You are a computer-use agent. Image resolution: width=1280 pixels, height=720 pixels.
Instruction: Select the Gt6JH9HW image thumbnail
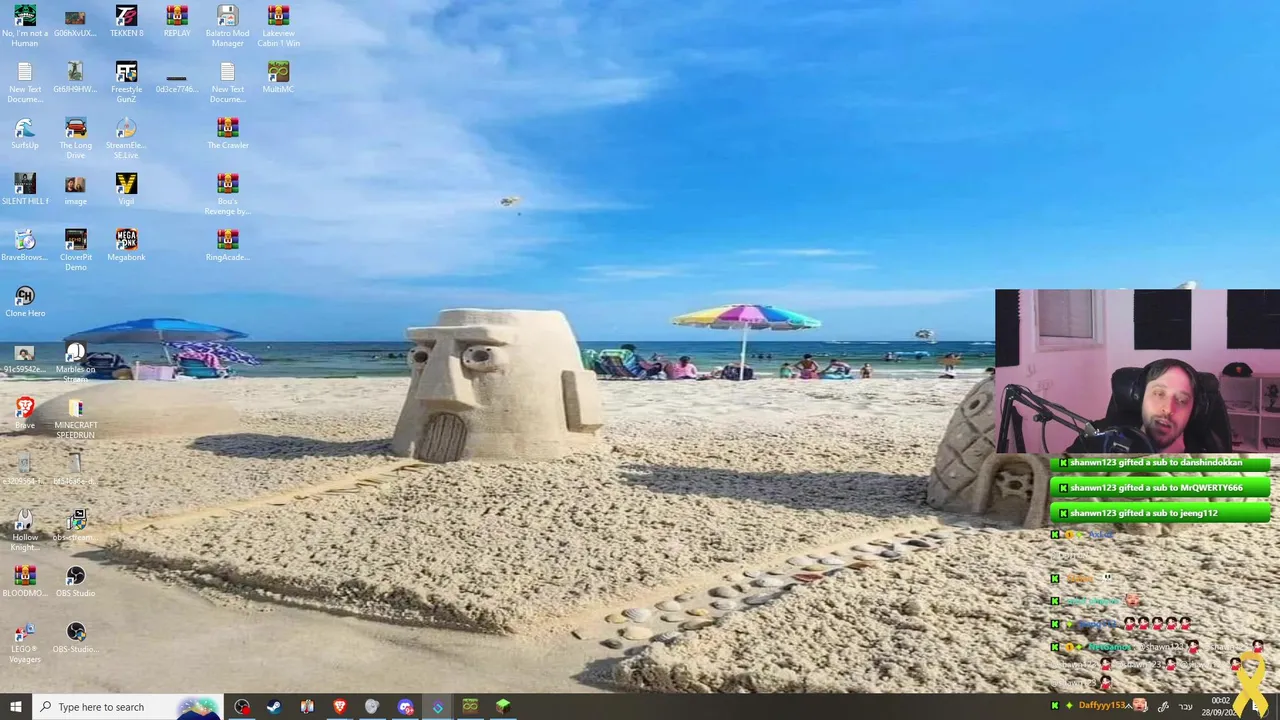coord(75,77)
